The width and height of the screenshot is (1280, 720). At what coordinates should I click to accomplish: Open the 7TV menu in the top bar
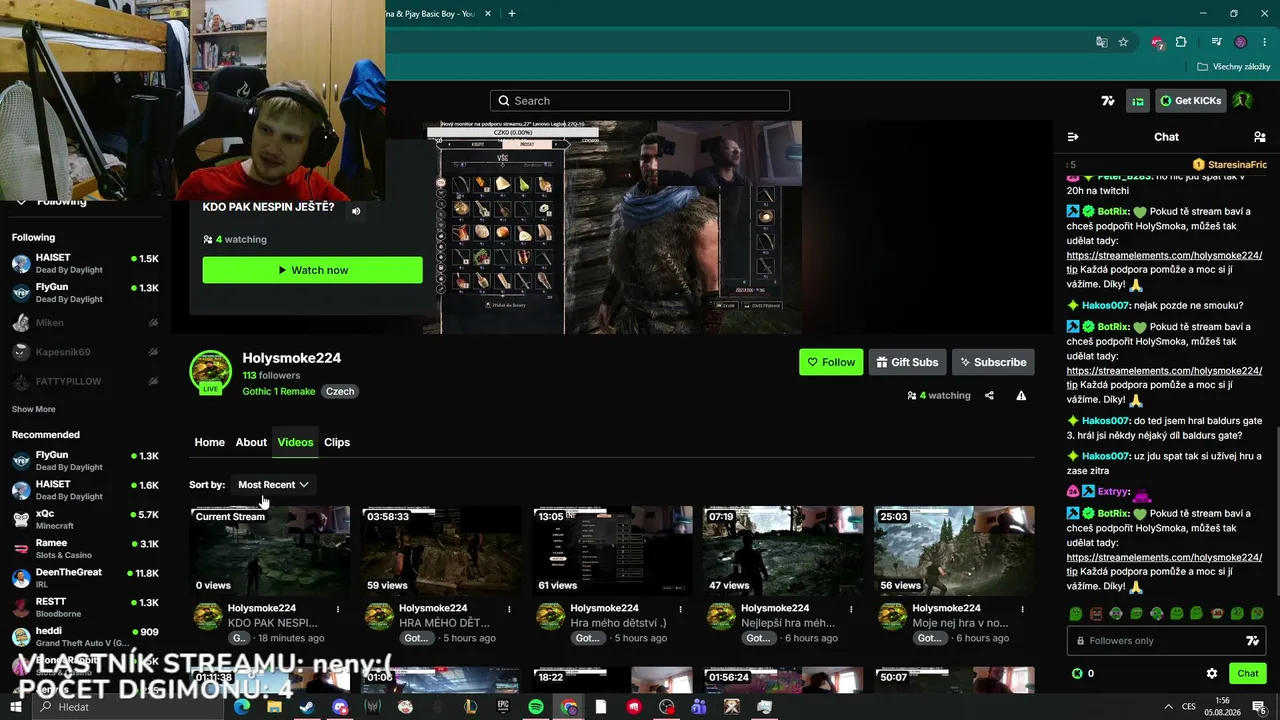click(x=1107, y=101)
